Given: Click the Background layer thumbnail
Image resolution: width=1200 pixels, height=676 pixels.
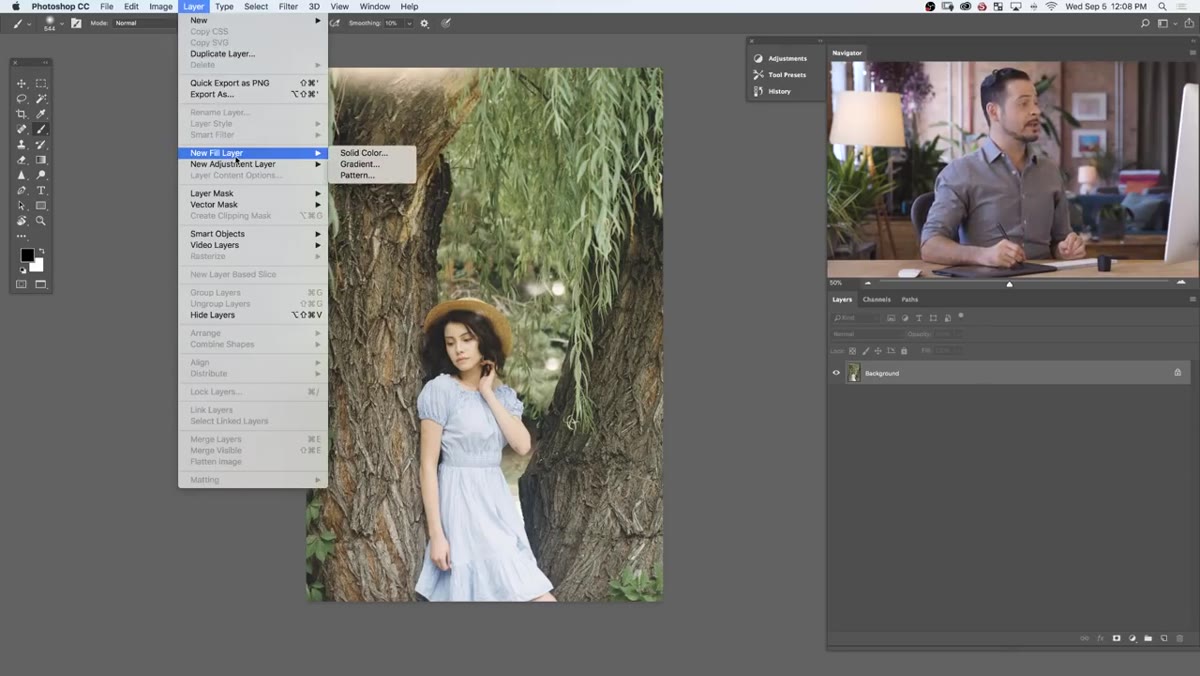Looking at the screenshot, I should click(854, 373).
